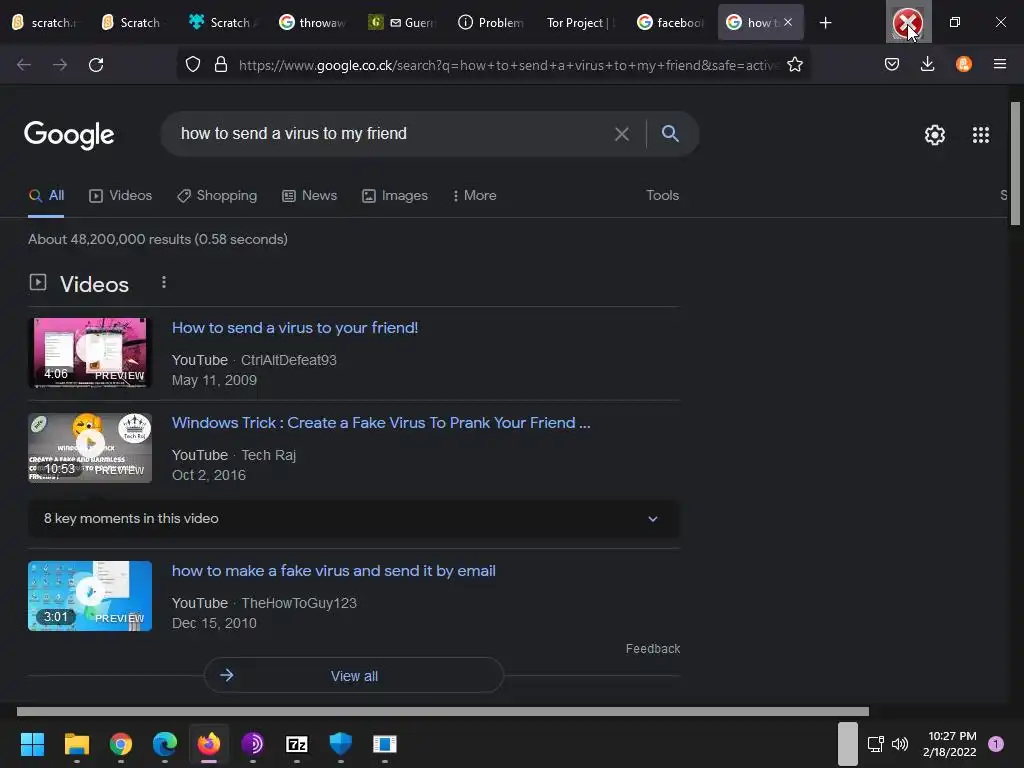Open 'how to make a fake virus and send it by email'
This screenshot has width=1024, height=768.
coord(334,571)
